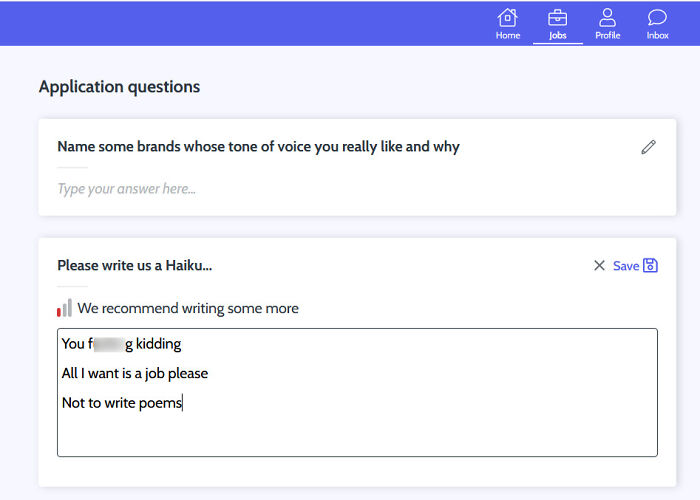Click the 'We recommend writing some more' hint
Image resolution: width=700 pixels, height=500 pixels.
point(188,308)
